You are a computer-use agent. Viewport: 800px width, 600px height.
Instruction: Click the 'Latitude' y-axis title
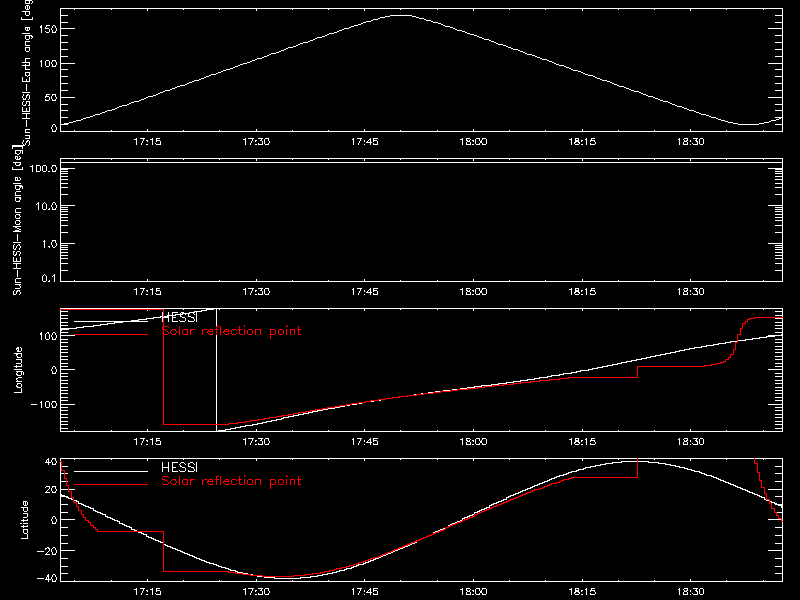(24, 520)
